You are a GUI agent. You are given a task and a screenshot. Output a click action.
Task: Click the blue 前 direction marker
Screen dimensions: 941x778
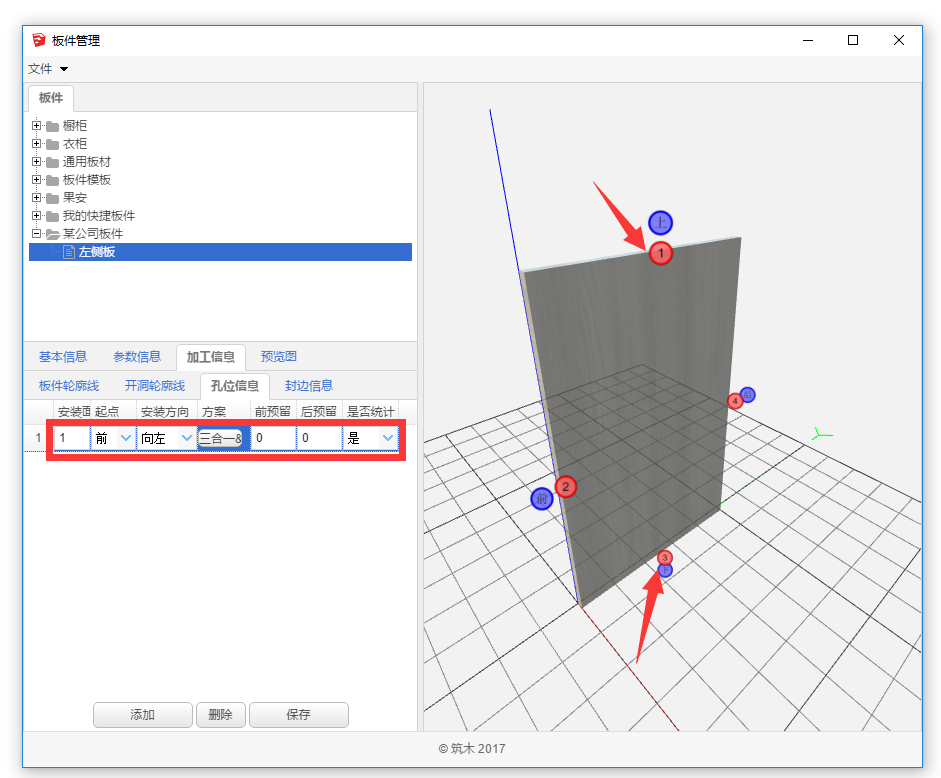pos(542,498)
